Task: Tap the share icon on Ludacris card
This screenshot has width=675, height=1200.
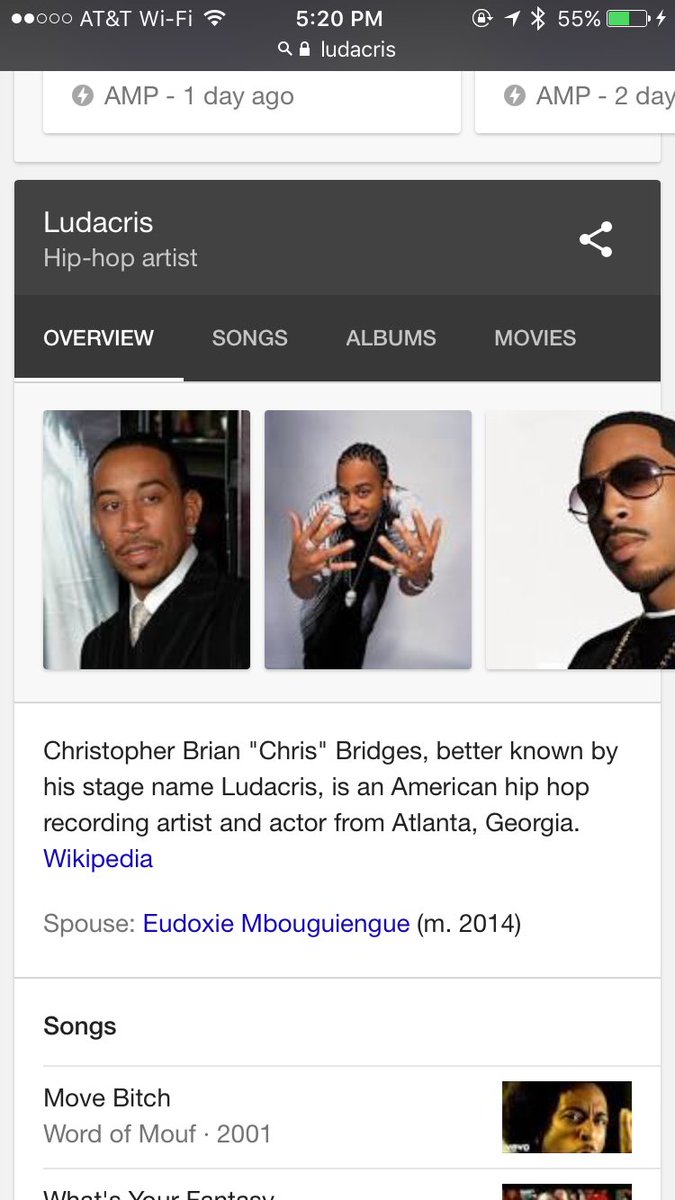Action: [x=596, y=239]
